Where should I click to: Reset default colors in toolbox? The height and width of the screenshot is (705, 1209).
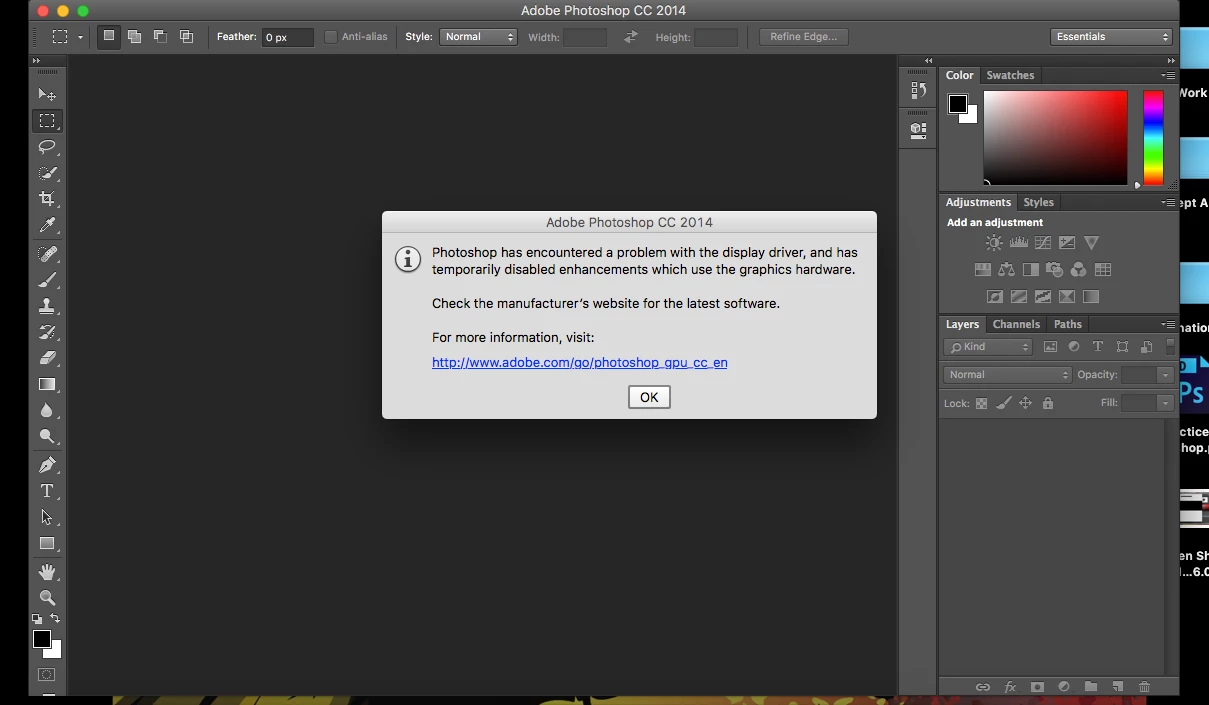point(37,619)
